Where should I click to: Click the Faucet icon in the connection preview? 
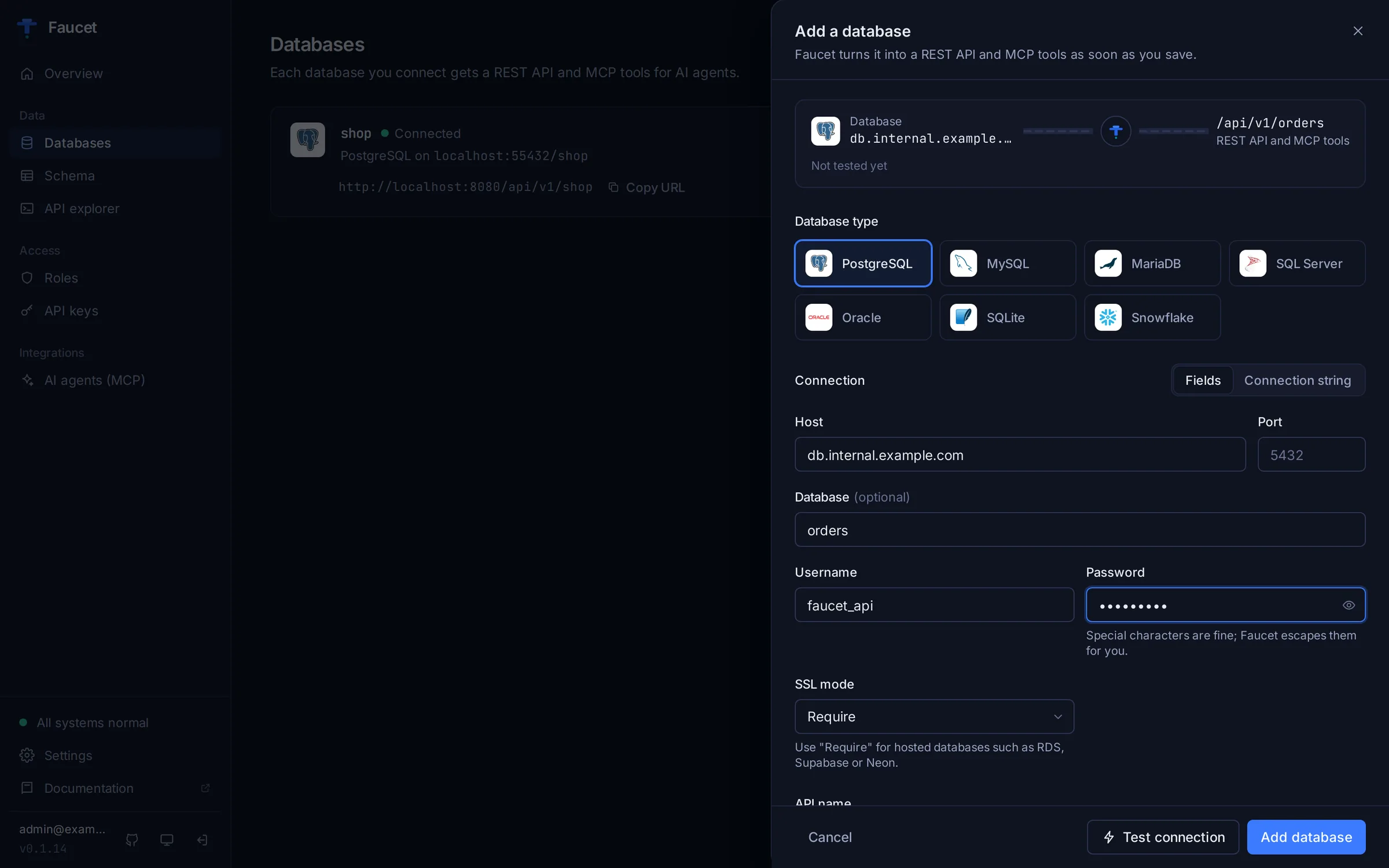pyautogui.click(x=1115, y=131)
